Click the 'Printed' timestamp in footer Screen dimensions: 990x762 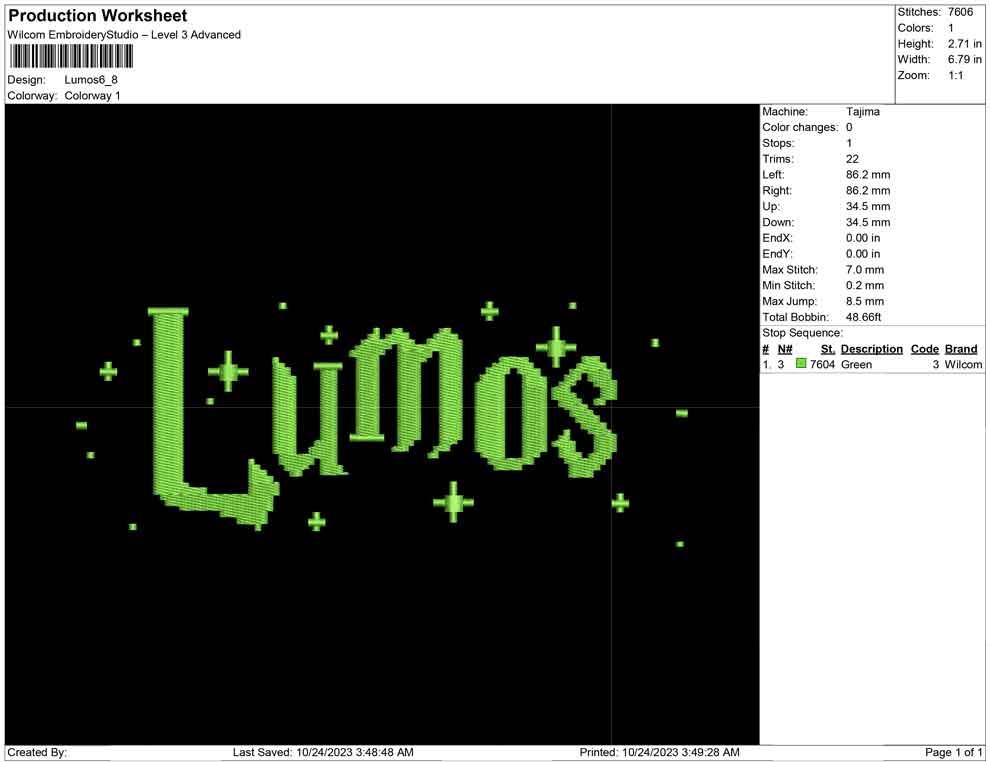pyautogui.click(x=659, y=752)
